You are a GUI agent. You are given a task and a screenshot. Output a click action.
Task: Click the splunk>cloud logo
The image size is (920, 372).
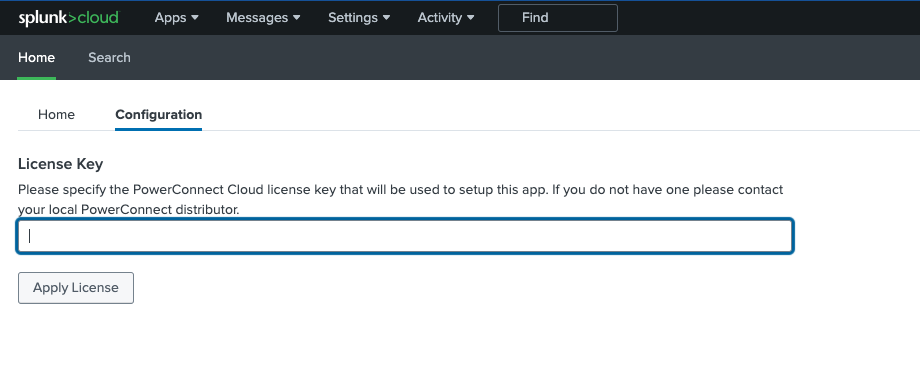68,18
